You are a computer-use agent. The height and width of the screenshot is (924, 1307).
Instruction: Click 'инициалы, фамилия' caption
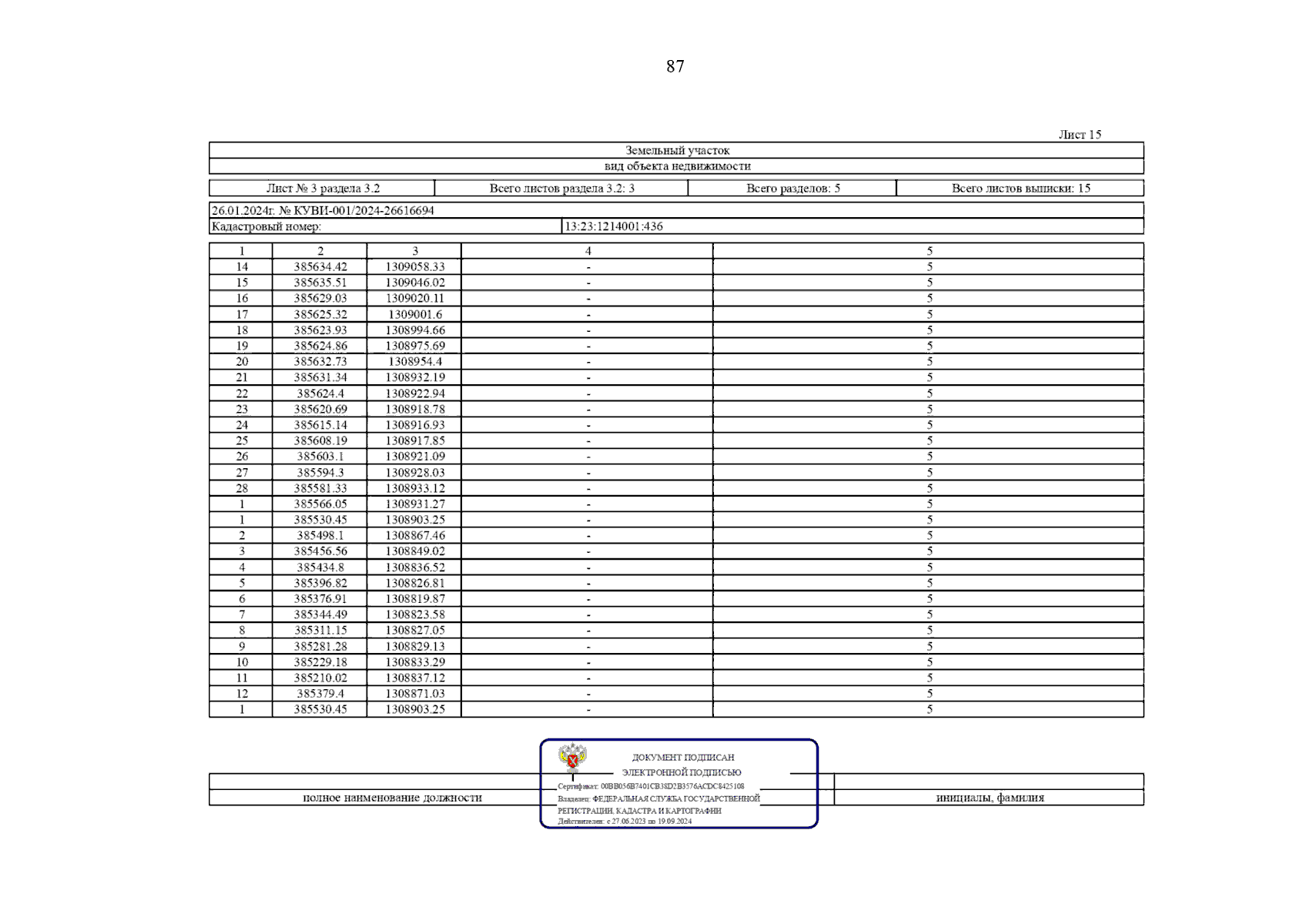click(990, 798)
